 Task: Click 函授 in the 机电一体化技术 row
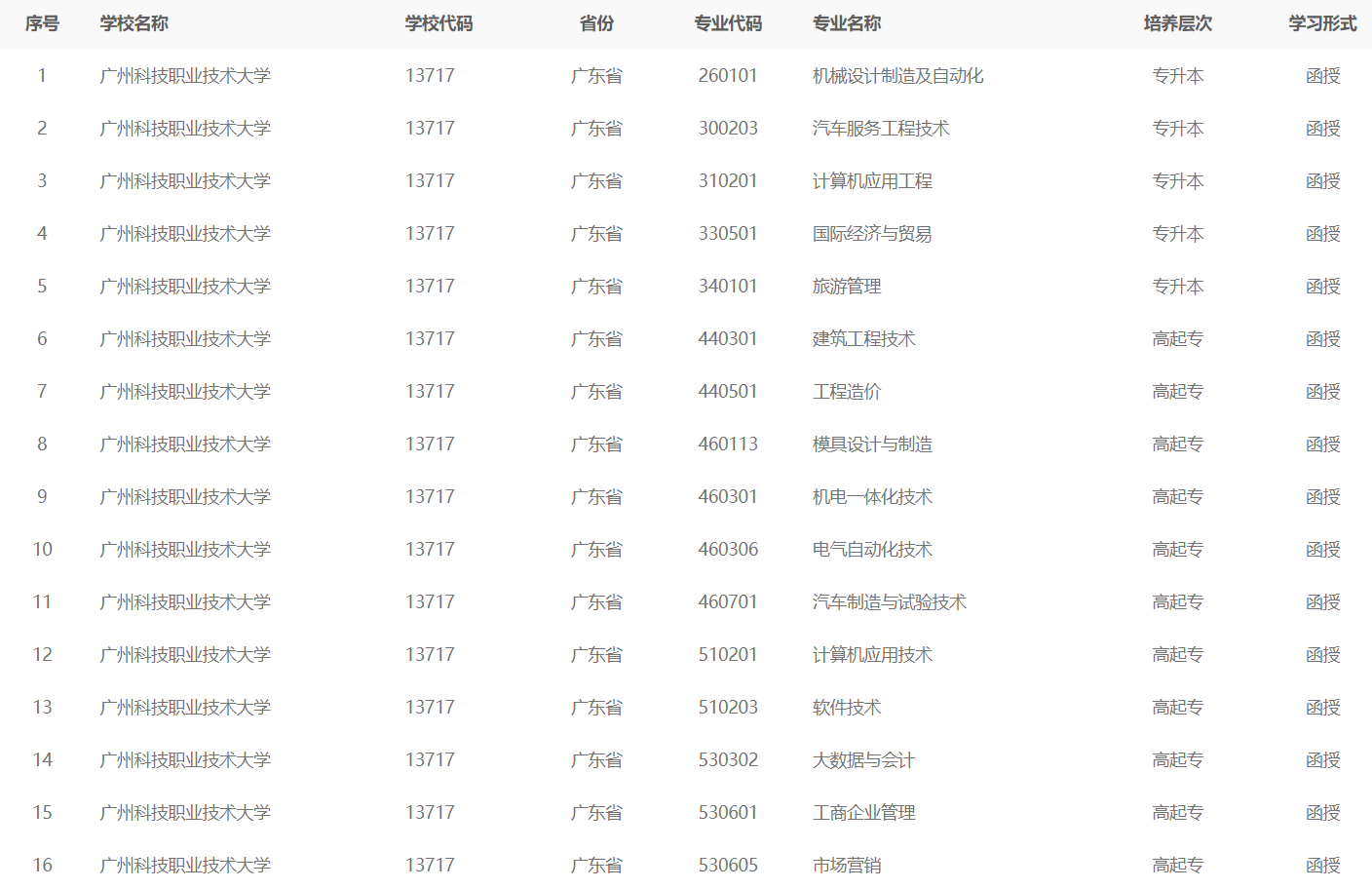point(1322,497)
